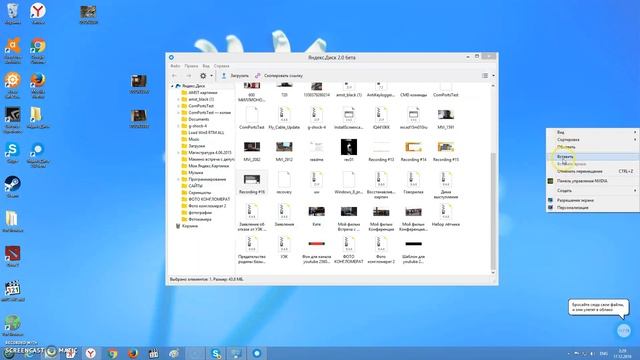Open Панель управления NVIDIA from context menu
This screenshot has height=360, width=640.
[593, 181]
